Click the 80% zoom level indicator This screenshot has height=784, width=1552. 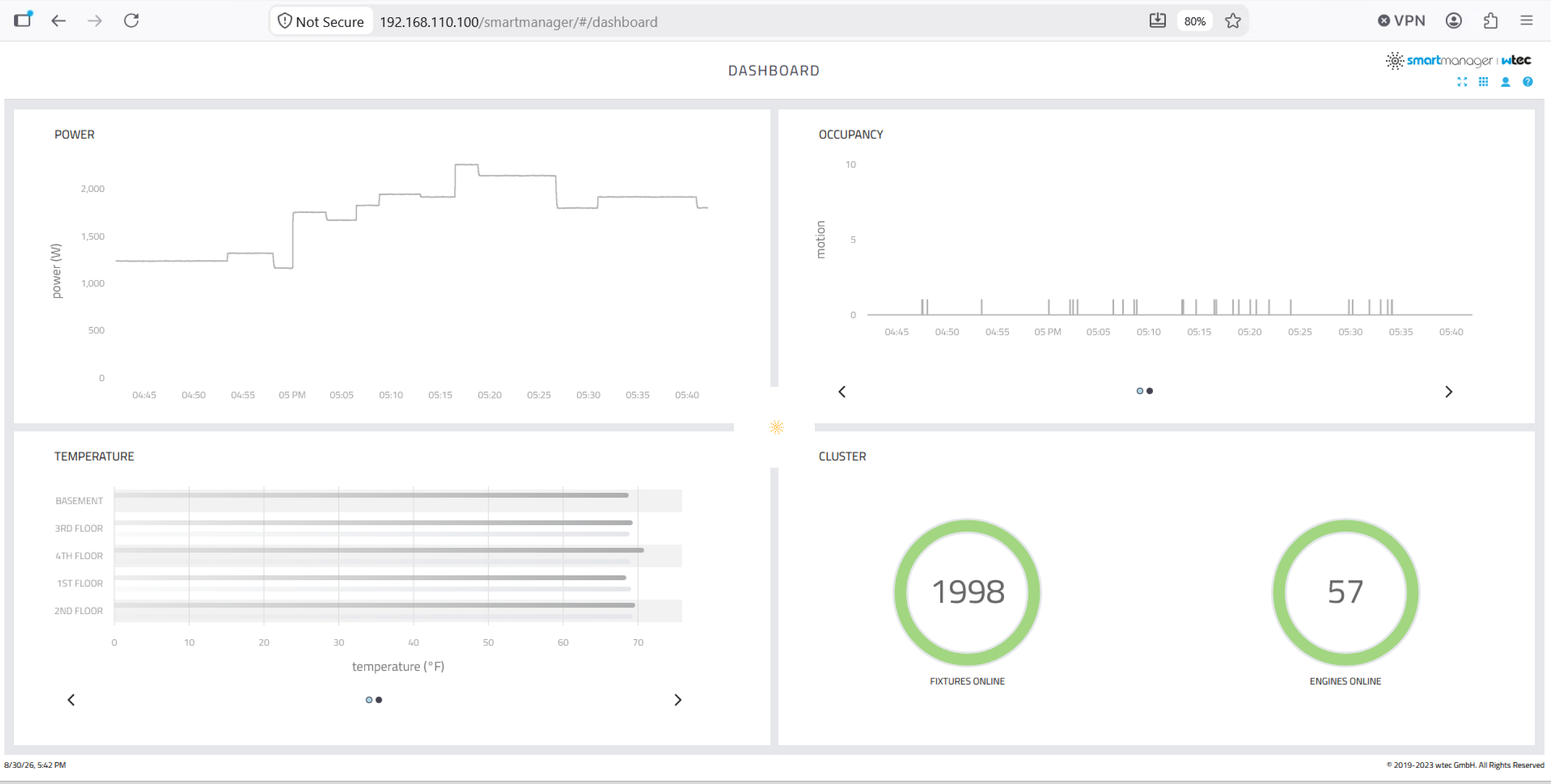1194,21
